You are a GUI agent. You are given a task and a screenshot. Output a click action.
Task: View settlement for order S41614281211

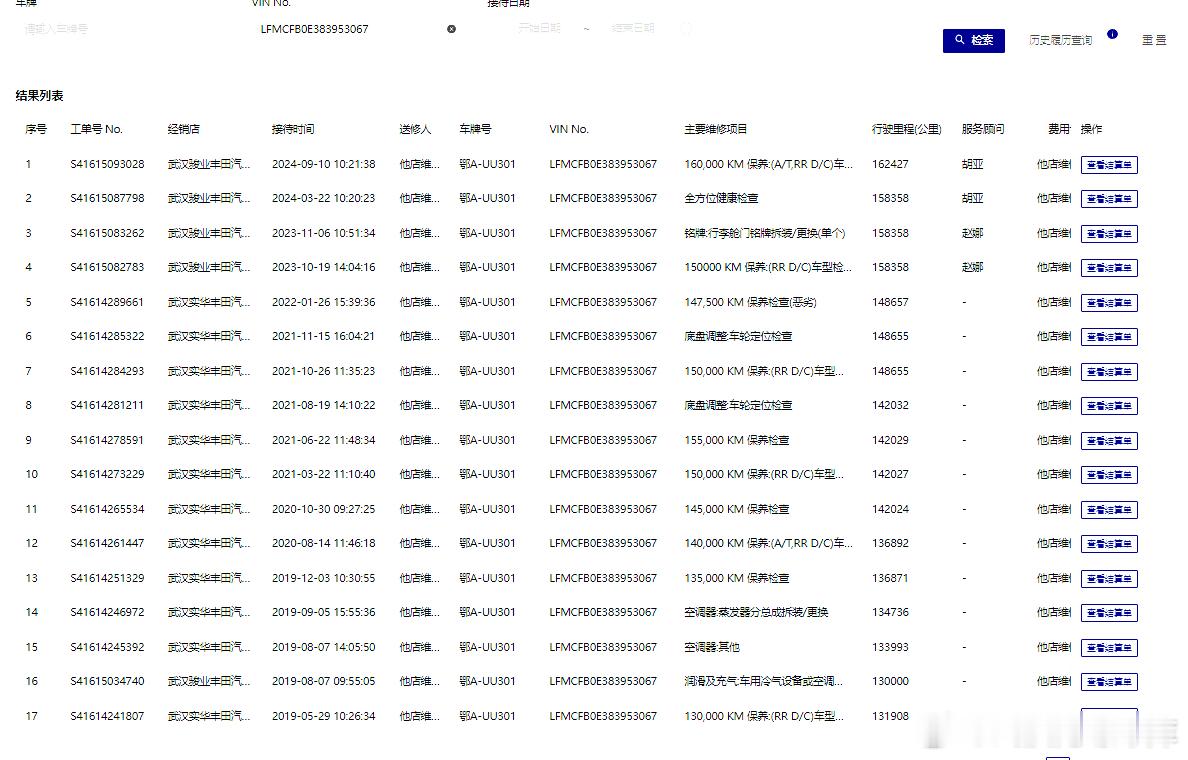point(1109,405)
